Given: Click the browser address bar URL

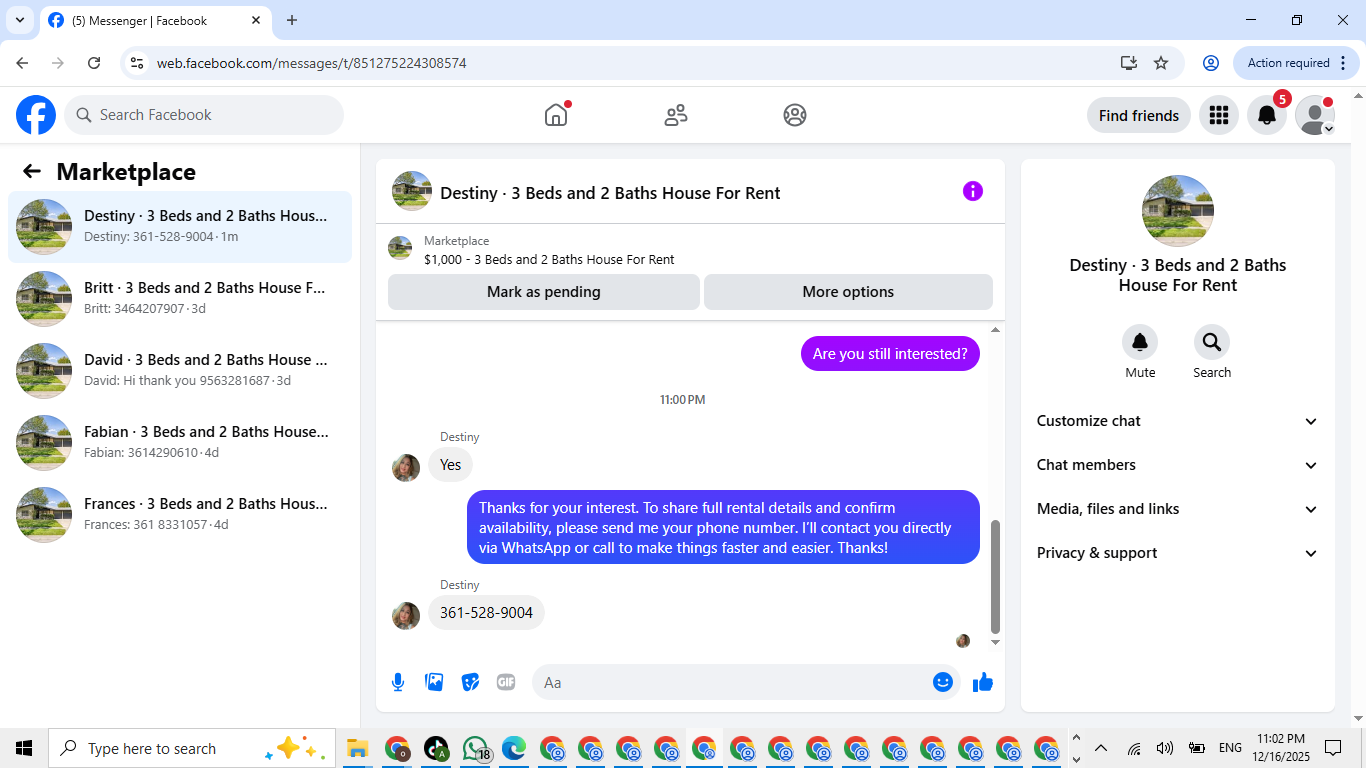Looking at the screenshot, I should pos(312,63).
